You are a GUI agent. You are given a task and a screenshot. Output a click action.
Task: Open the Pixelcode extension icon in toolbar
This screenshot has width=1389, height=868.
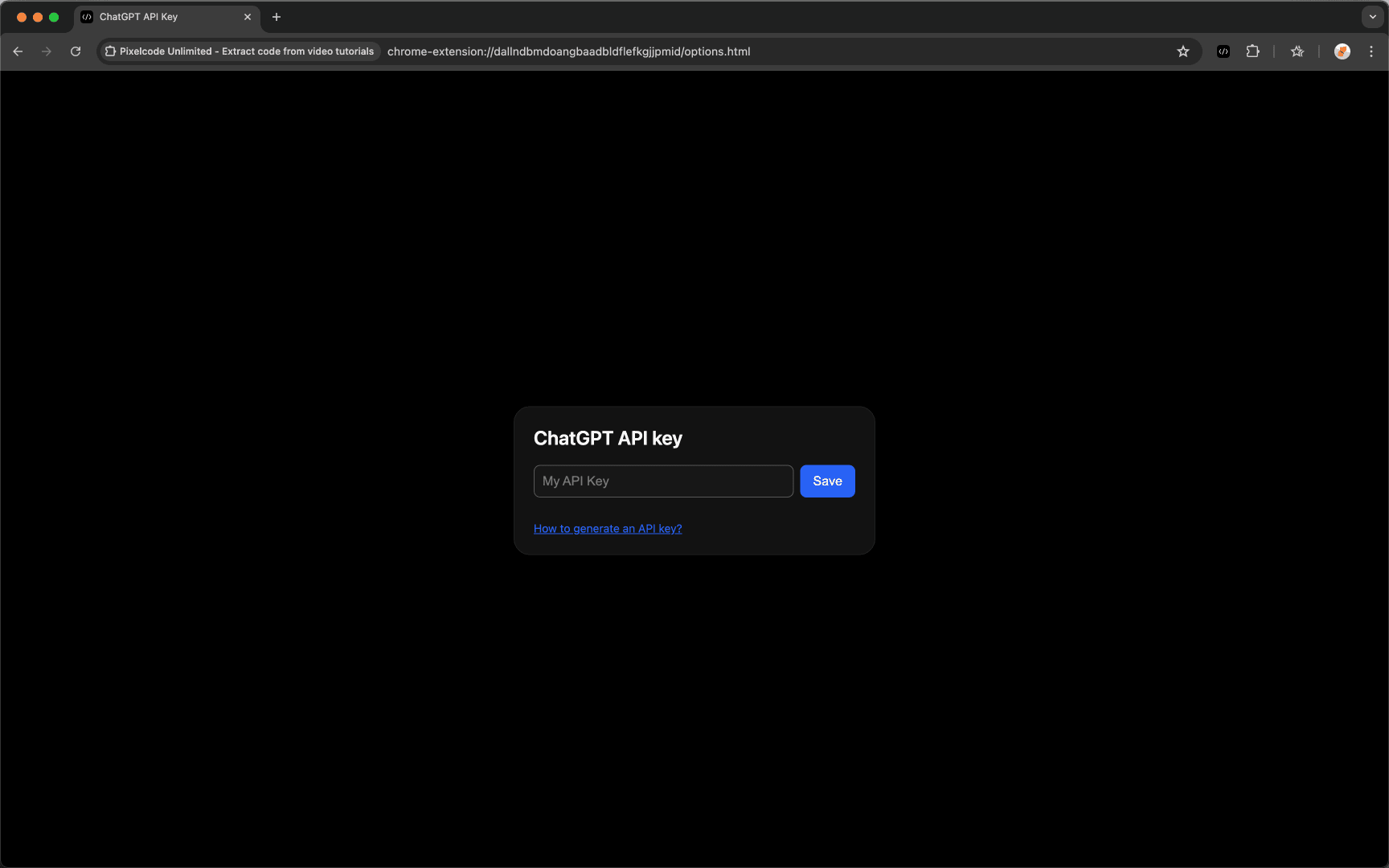(x=1223, y=51)
